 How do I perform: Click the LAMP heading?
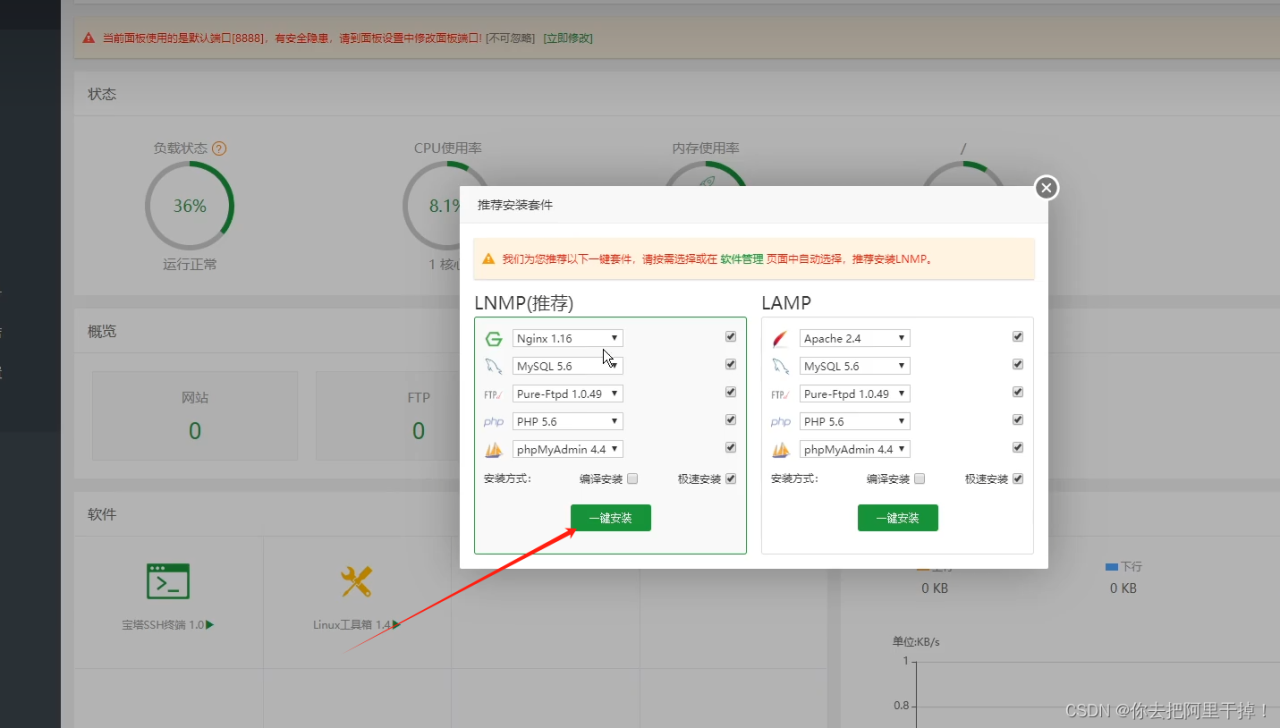click(786, 303)
